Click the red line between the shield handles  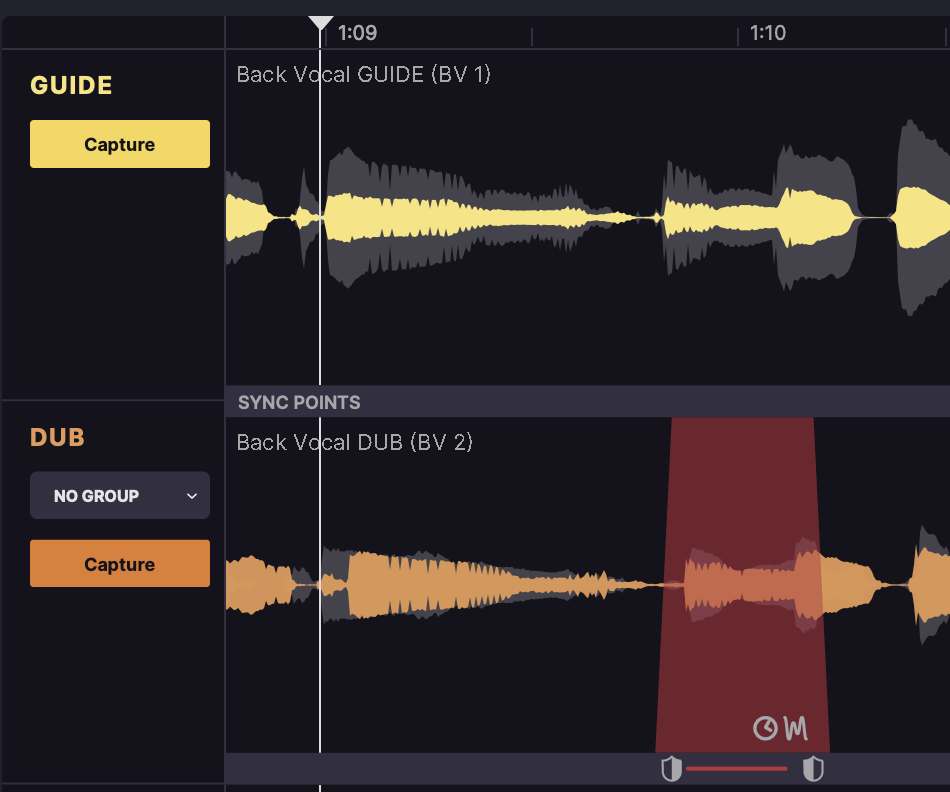[737, 769]
